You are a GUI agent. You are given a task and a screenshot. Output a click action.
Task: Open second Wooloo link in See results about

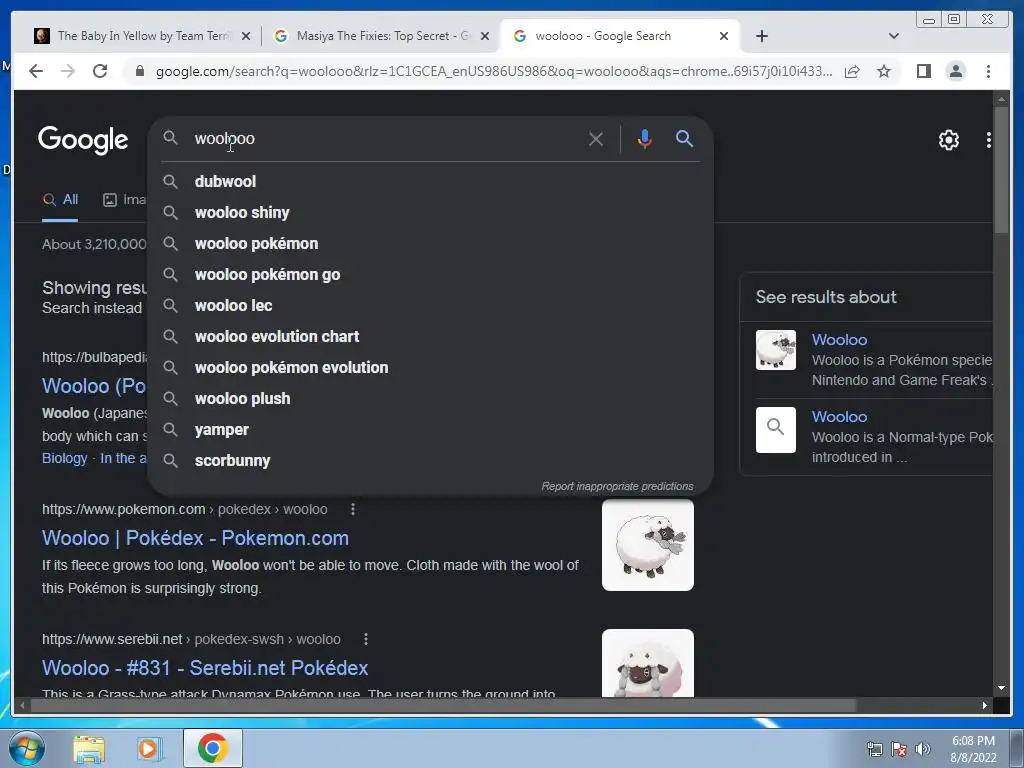tap(839, 417)
